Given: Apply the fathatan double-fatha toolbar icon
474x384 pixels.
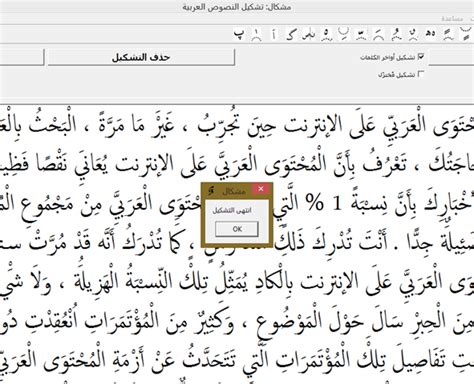Looking at the screenshot, I should coord(447,34).
